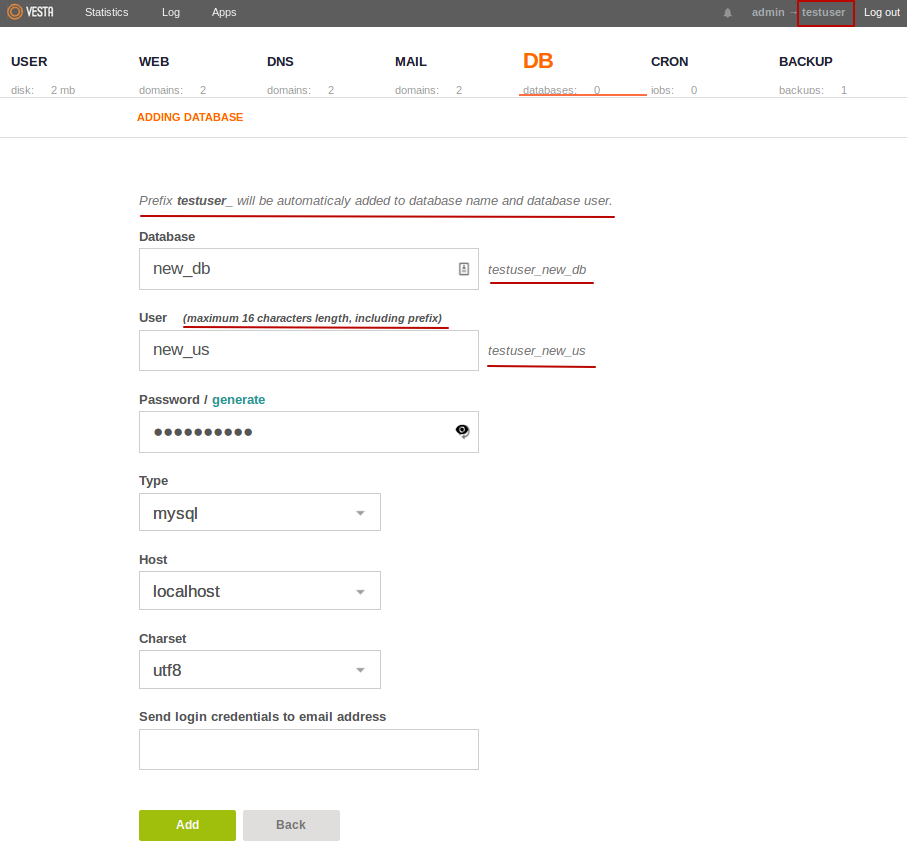Open the Host dropdown showing localhost
The height and width of the screenshot is (847, 907).
point(259,591)
